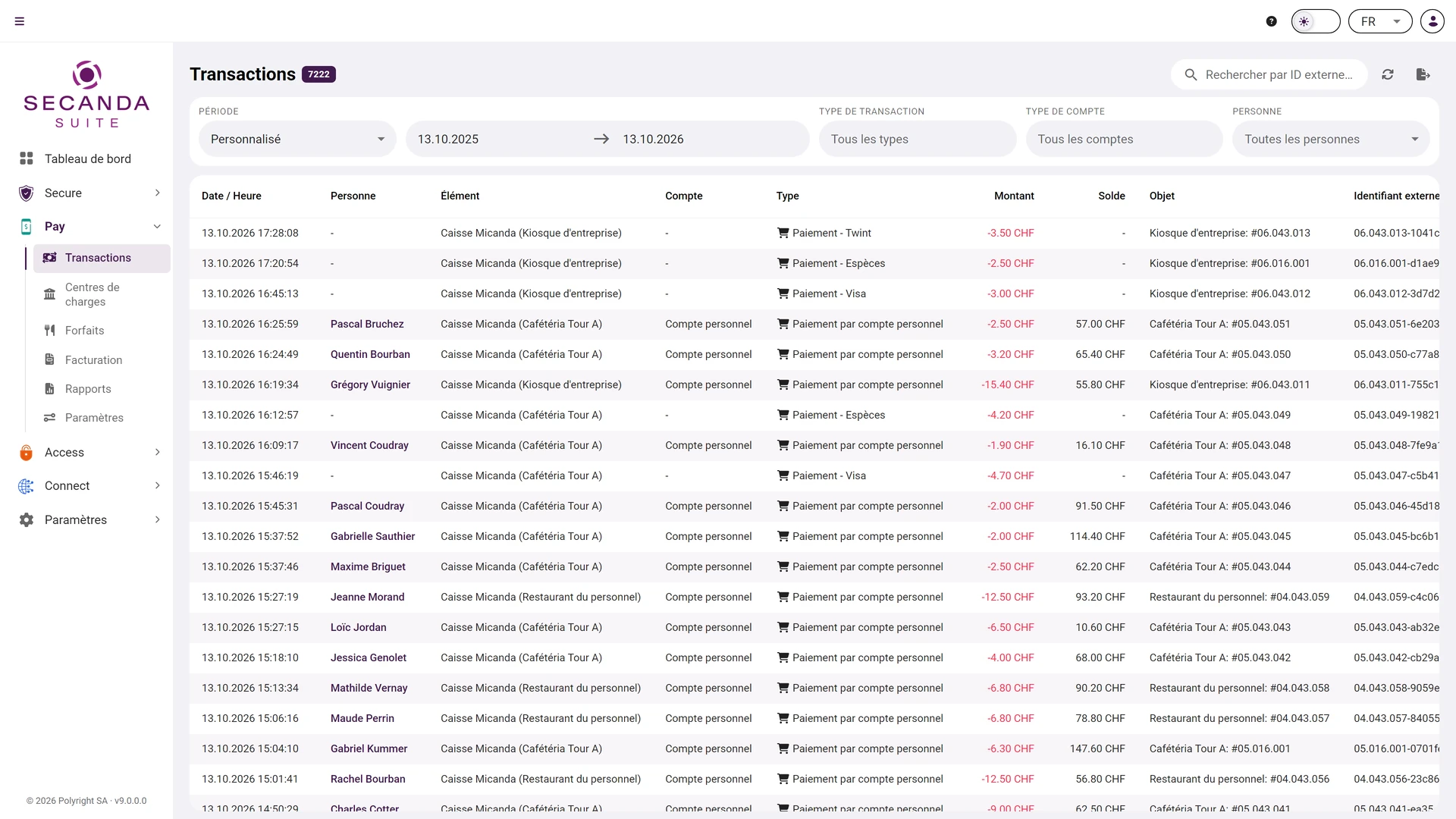Open the FR language dropdown
The height and width of the screenshot is (819, 1456).
[1380, 21]
